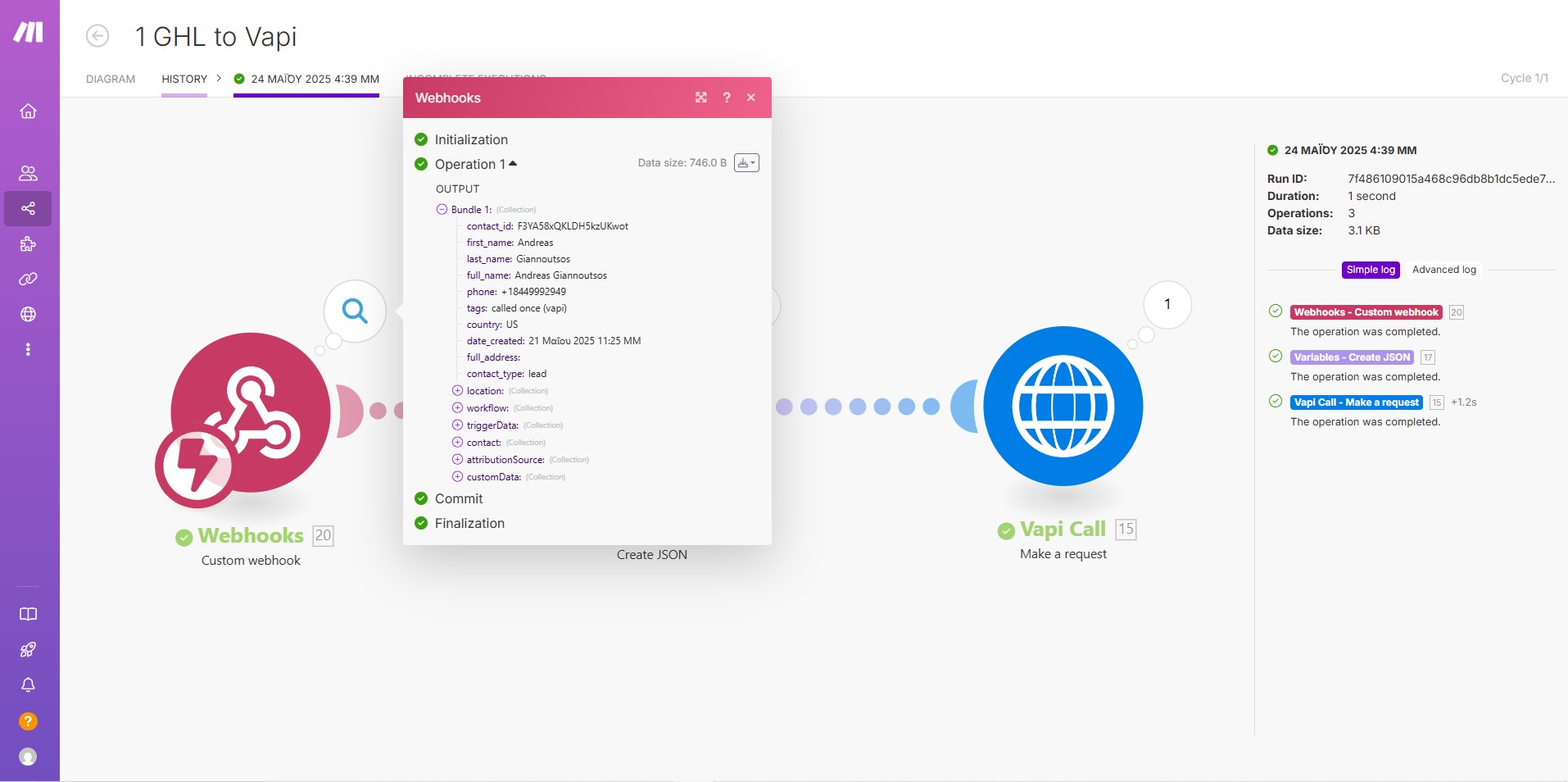Screen dimensions: 1568x782
Task: Open the three-dot More menu in sidebar
Action: 28,350
